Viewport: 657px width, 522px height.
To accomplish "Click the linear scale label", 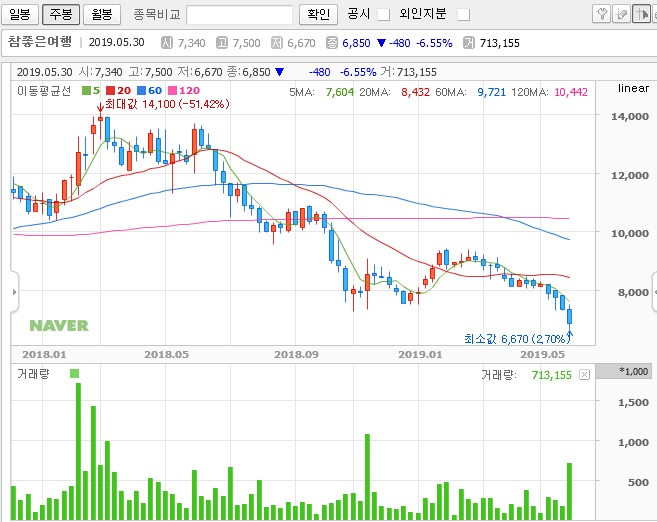I will coord(633,88).
